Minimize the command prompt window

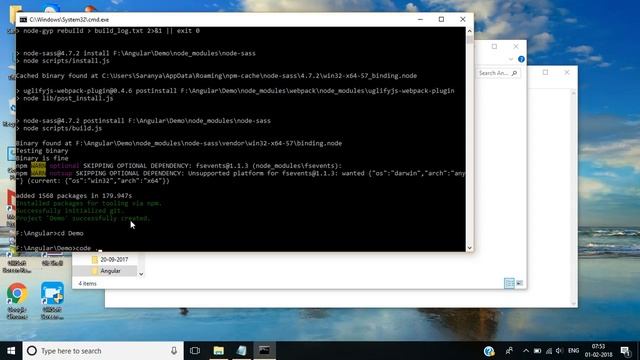click(x=420, y=20)
